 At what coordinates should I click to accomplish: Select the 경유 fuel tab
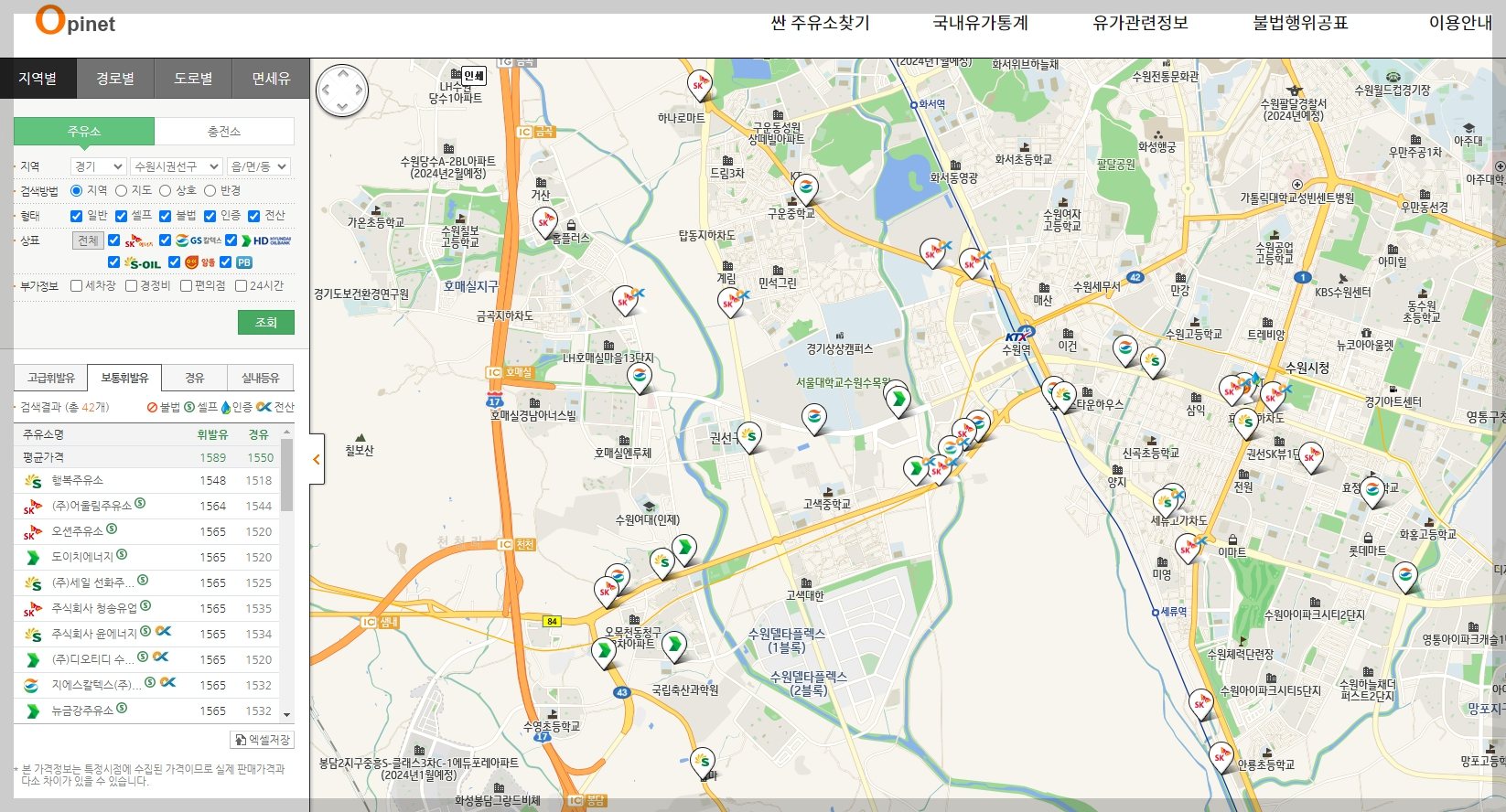[x=195, y=378]
